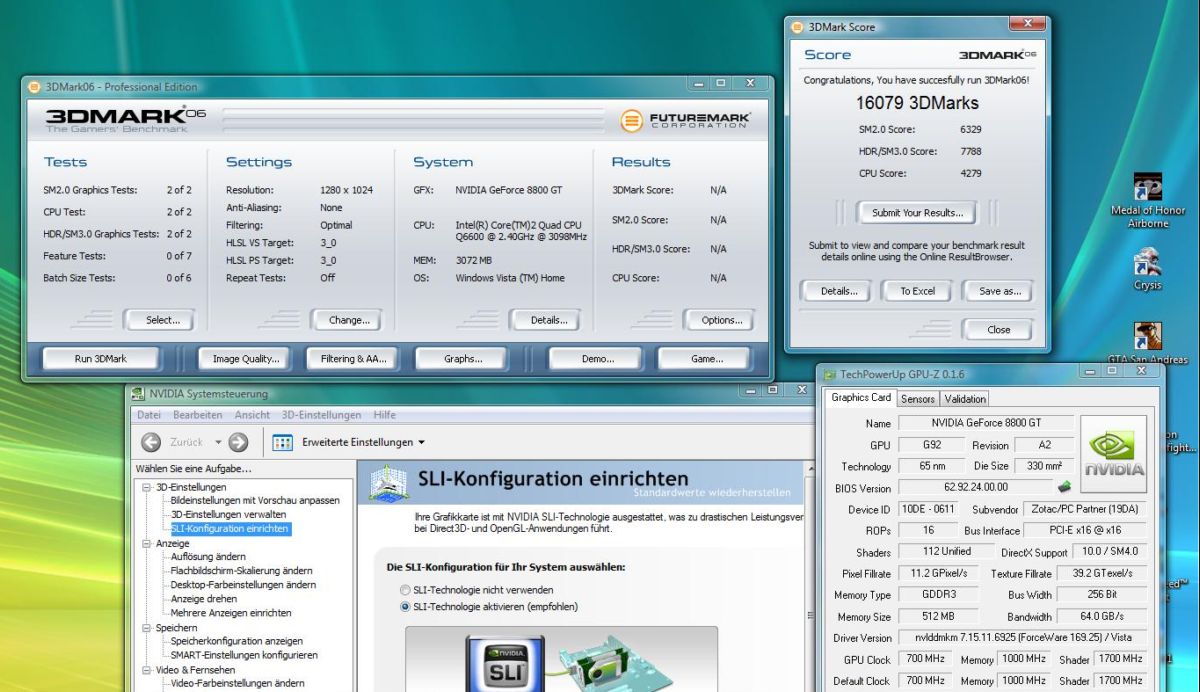
Task: Open the Hilfe menu
Action: coord(384,415)
